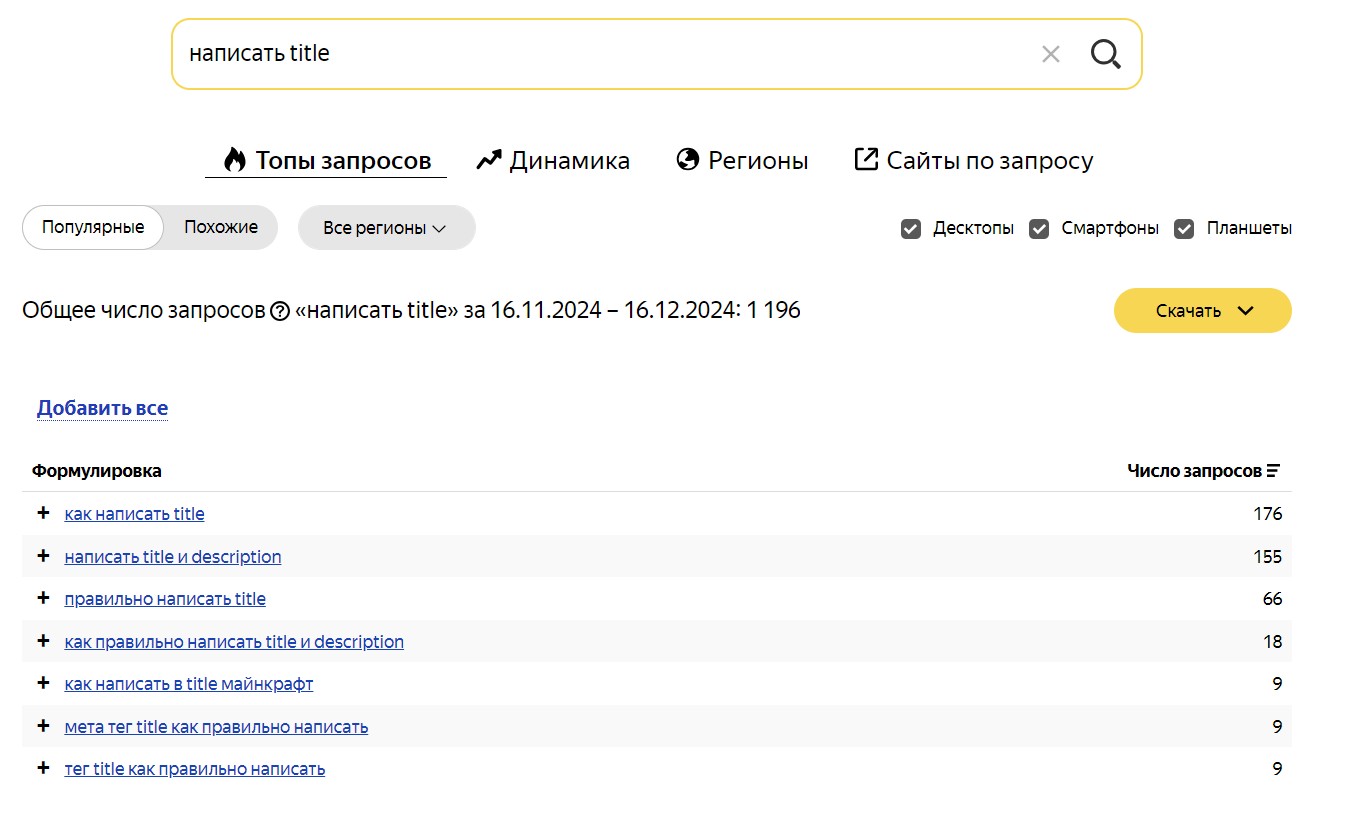
Task: Open the Динамика tab
Action: pyautogui.click(x=553, y=160)
